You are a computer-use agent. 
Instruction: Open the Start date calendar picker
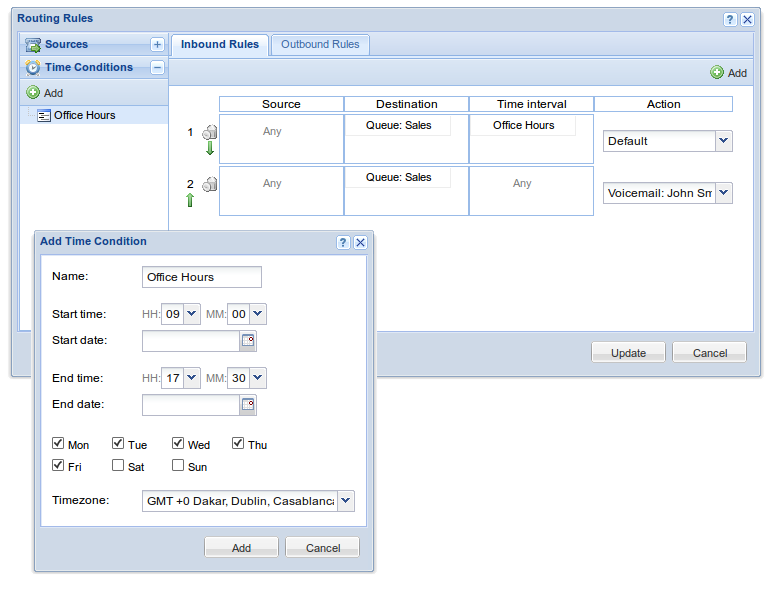[x=248, y=341]
